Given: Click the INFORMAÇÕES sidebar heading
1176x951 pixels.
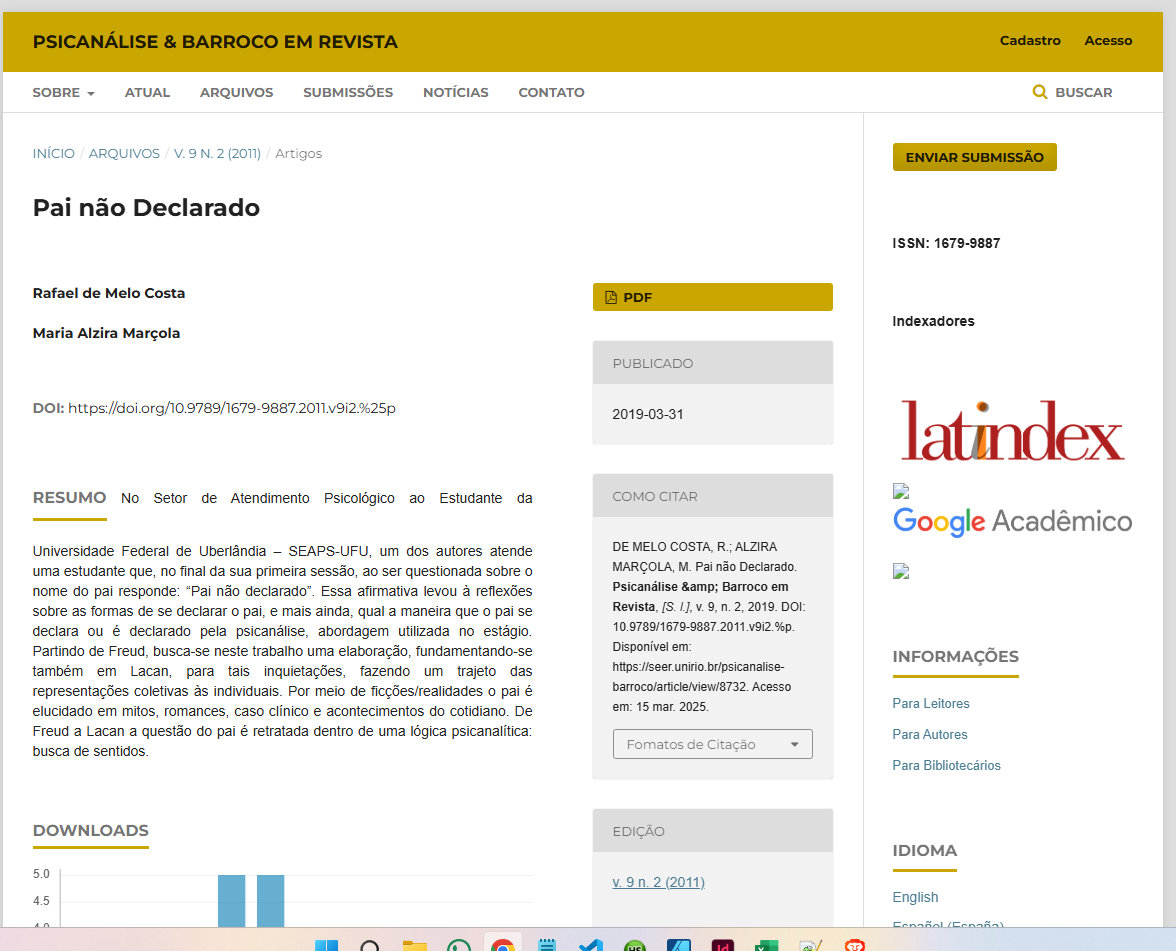Looking at the screenshot, I should point(956,656).
